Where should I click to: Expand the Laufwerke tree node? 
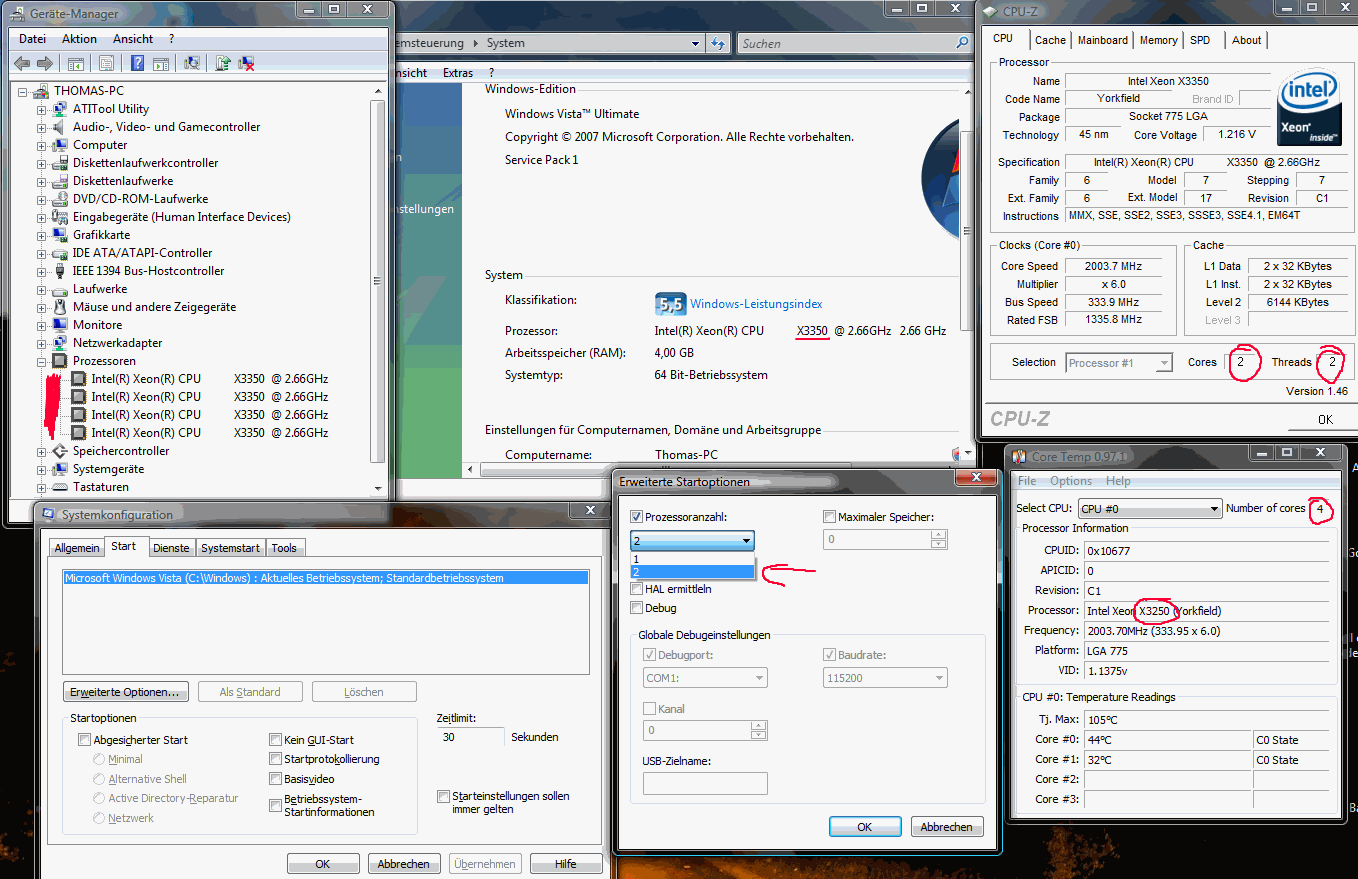42,289
